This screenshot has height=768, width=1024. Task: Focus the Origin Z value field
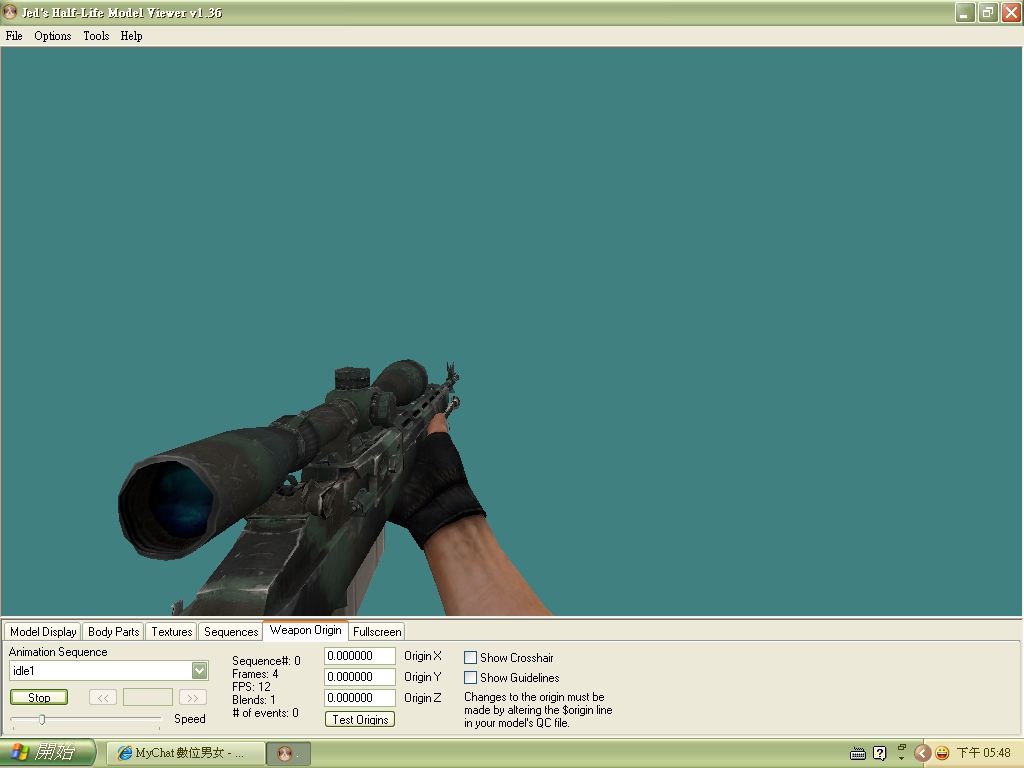(360, 697)
